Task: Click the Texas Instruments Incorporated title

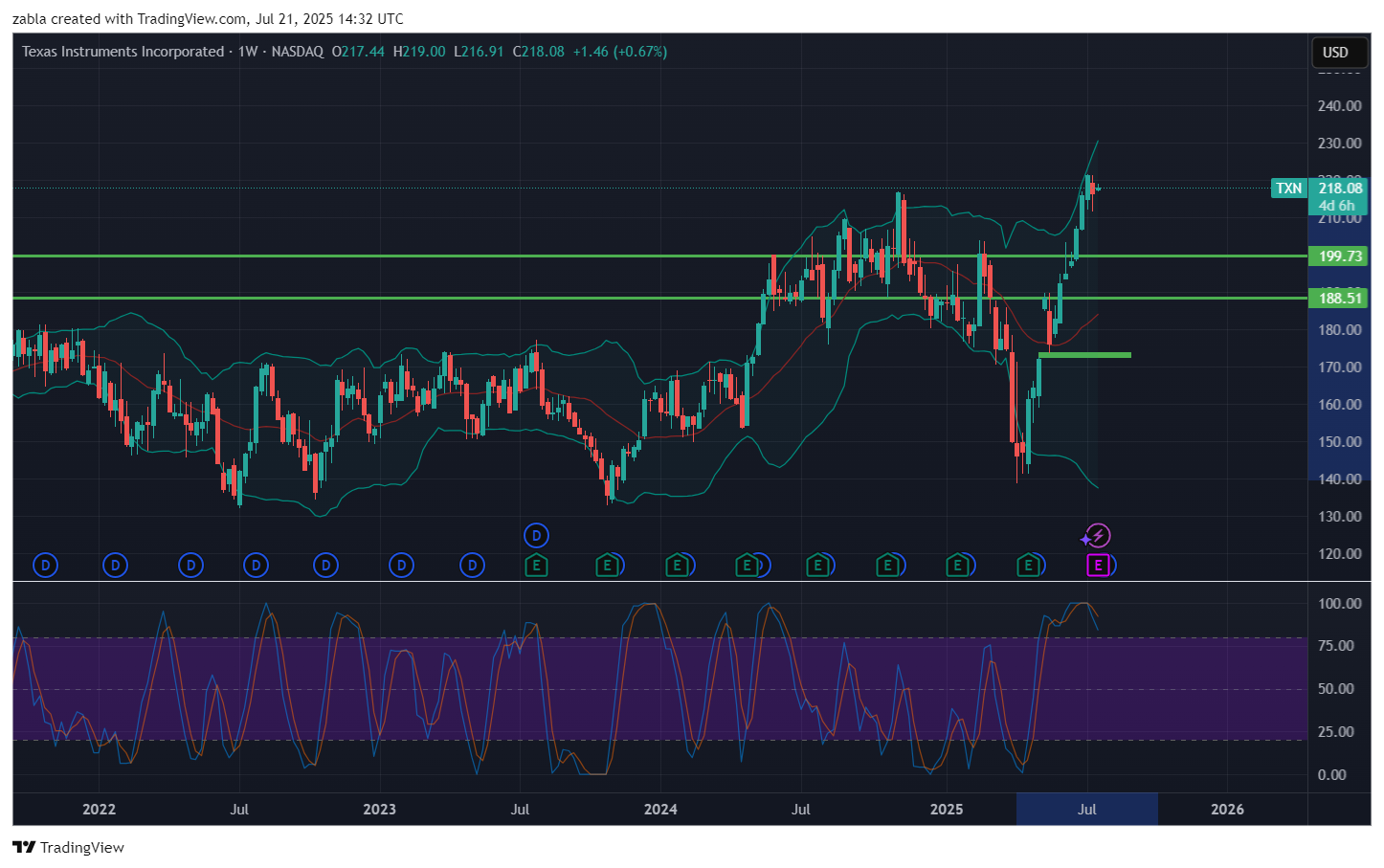Action: (123, 52)
